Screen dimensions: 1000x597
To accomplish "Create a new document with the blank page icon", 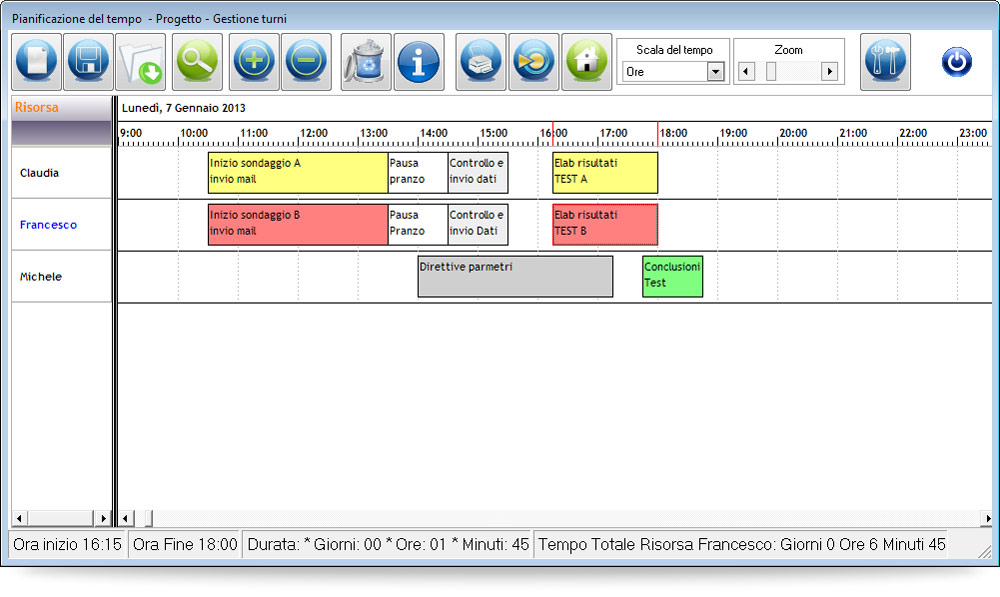I will click(36, 62).
